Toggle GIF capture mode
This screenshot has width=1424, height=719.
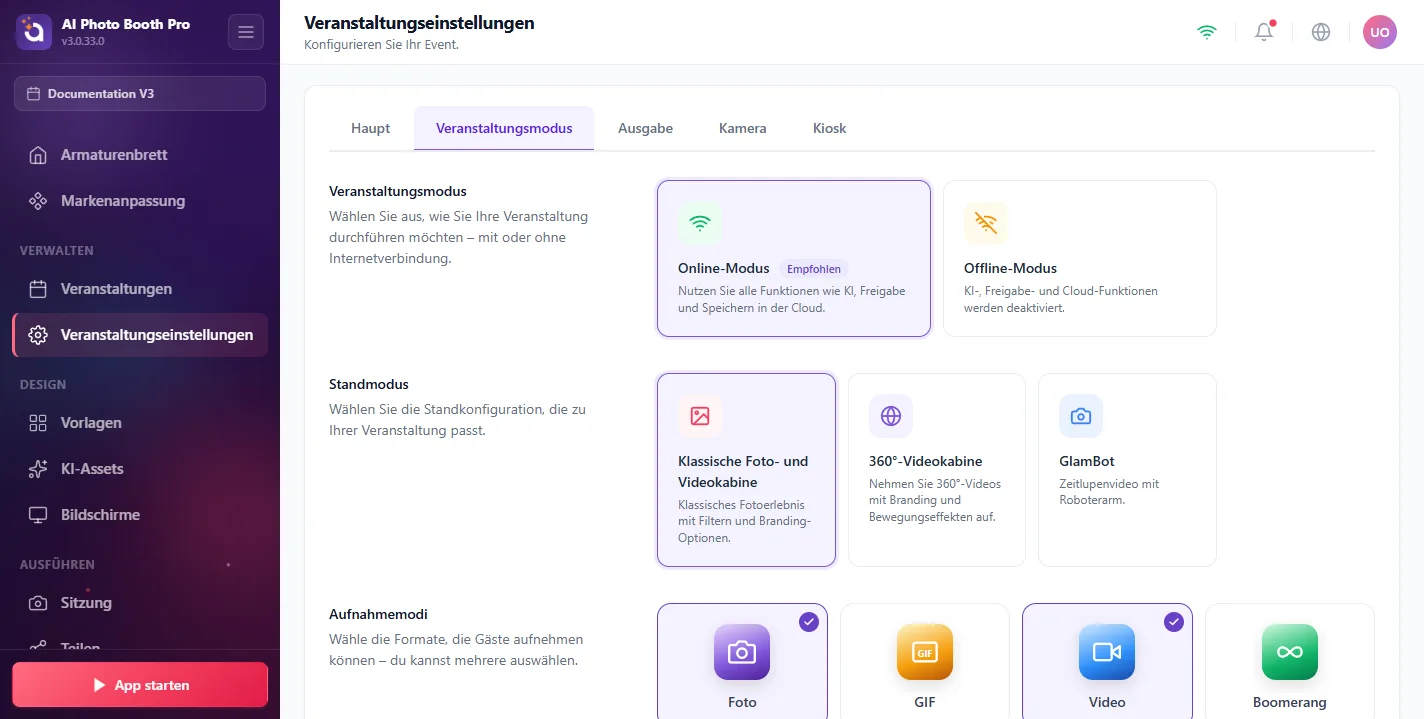point(925,661)
